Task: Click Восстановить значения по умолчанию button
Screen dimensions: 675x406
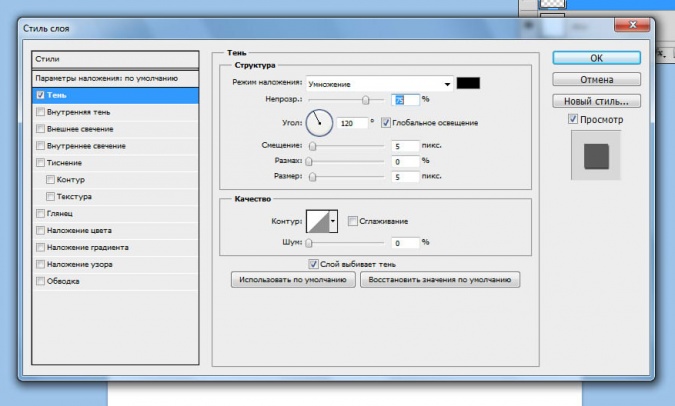Action: point(440,281)
